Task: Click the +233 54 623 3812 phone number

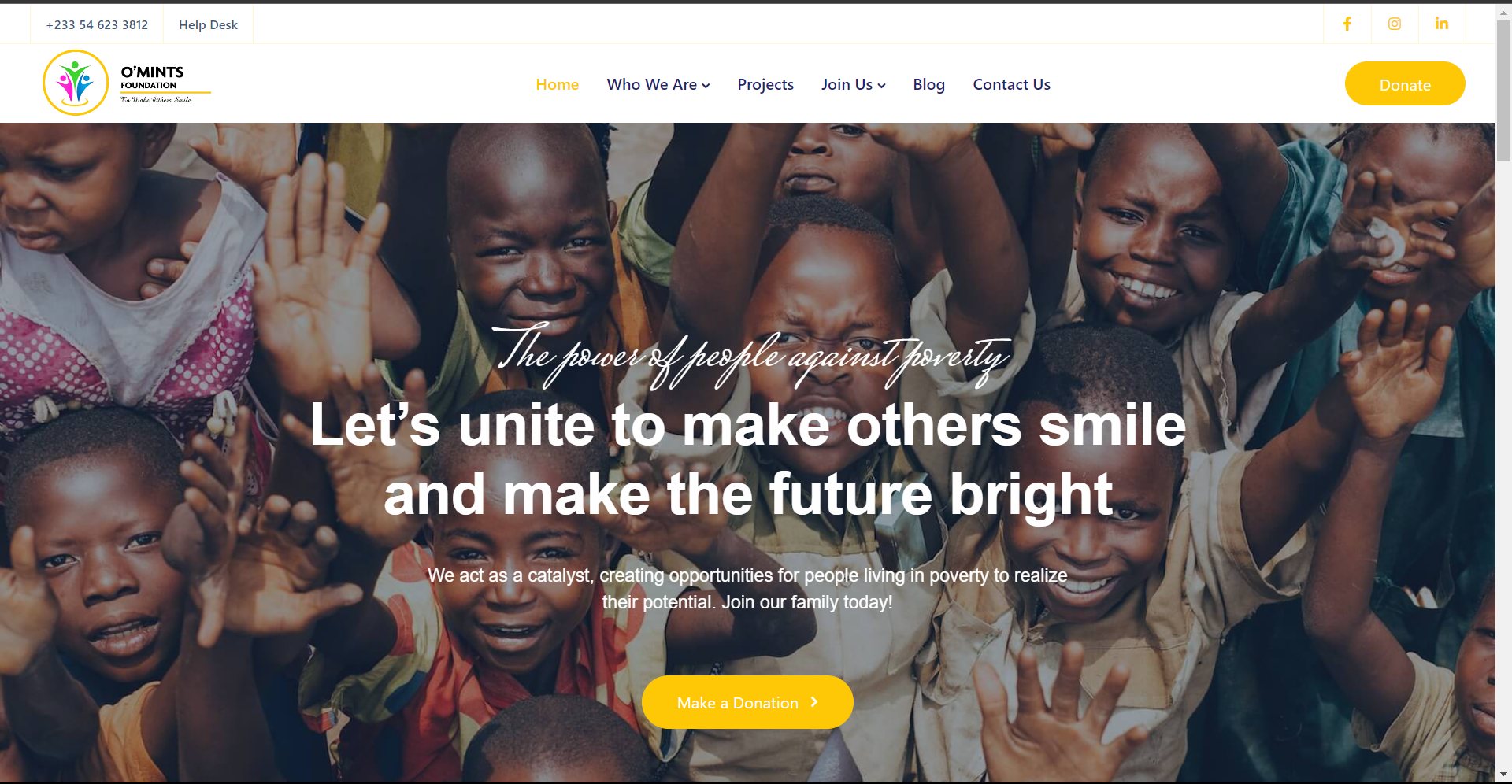Action: pos(97,24)
